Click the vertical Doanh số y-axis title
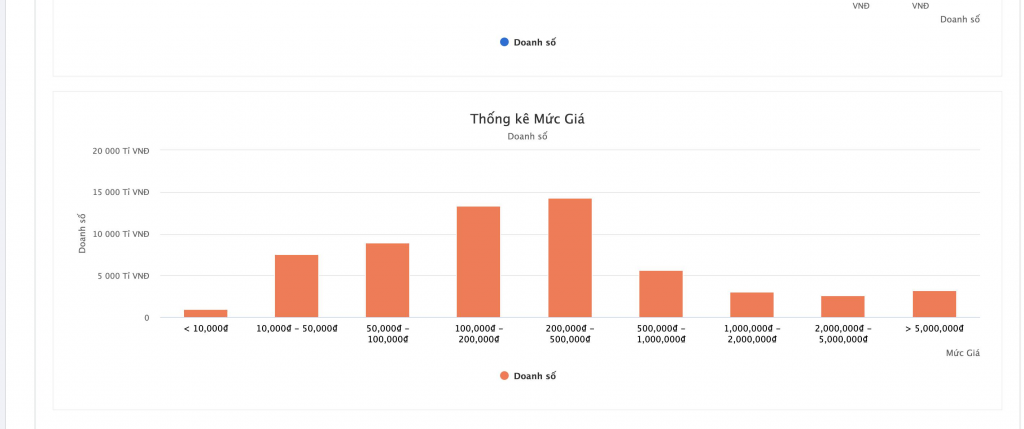Viewport: 1024px width, 429px height. pyautogui.click(x=83, y=233)
